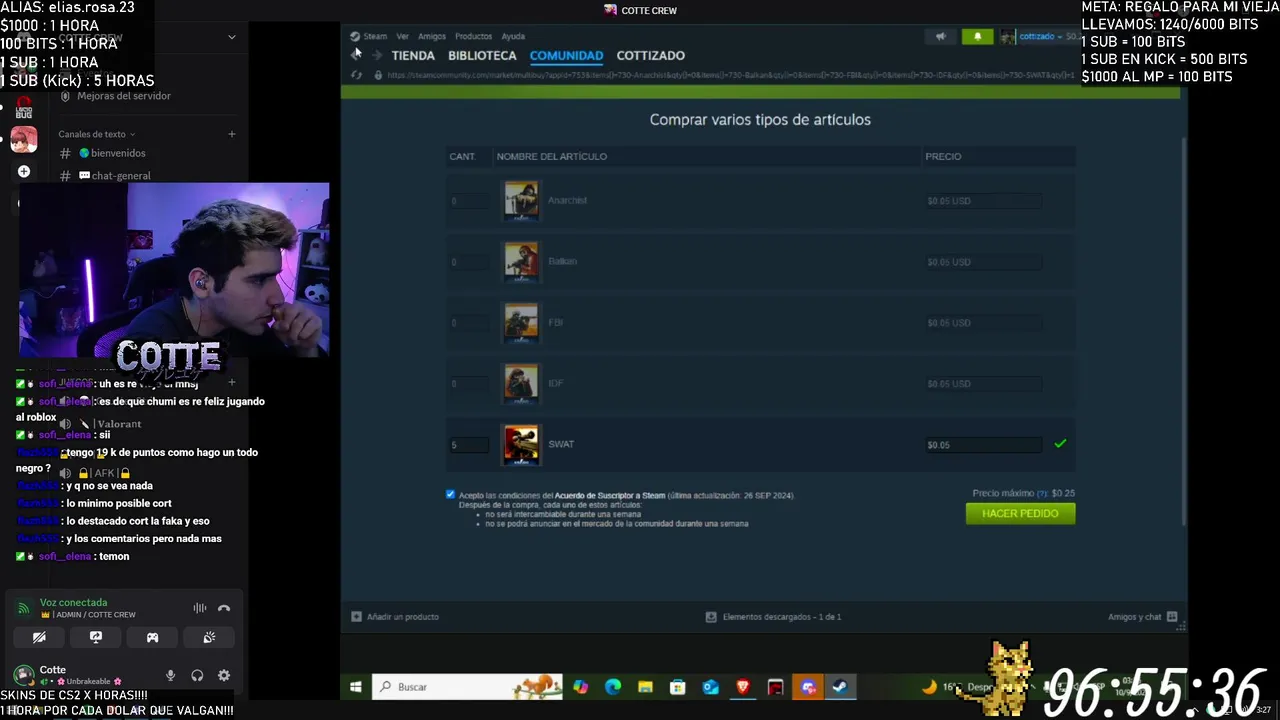
Task: Click the SWAT item thumbnail
Action: click(x=521, y=444)
